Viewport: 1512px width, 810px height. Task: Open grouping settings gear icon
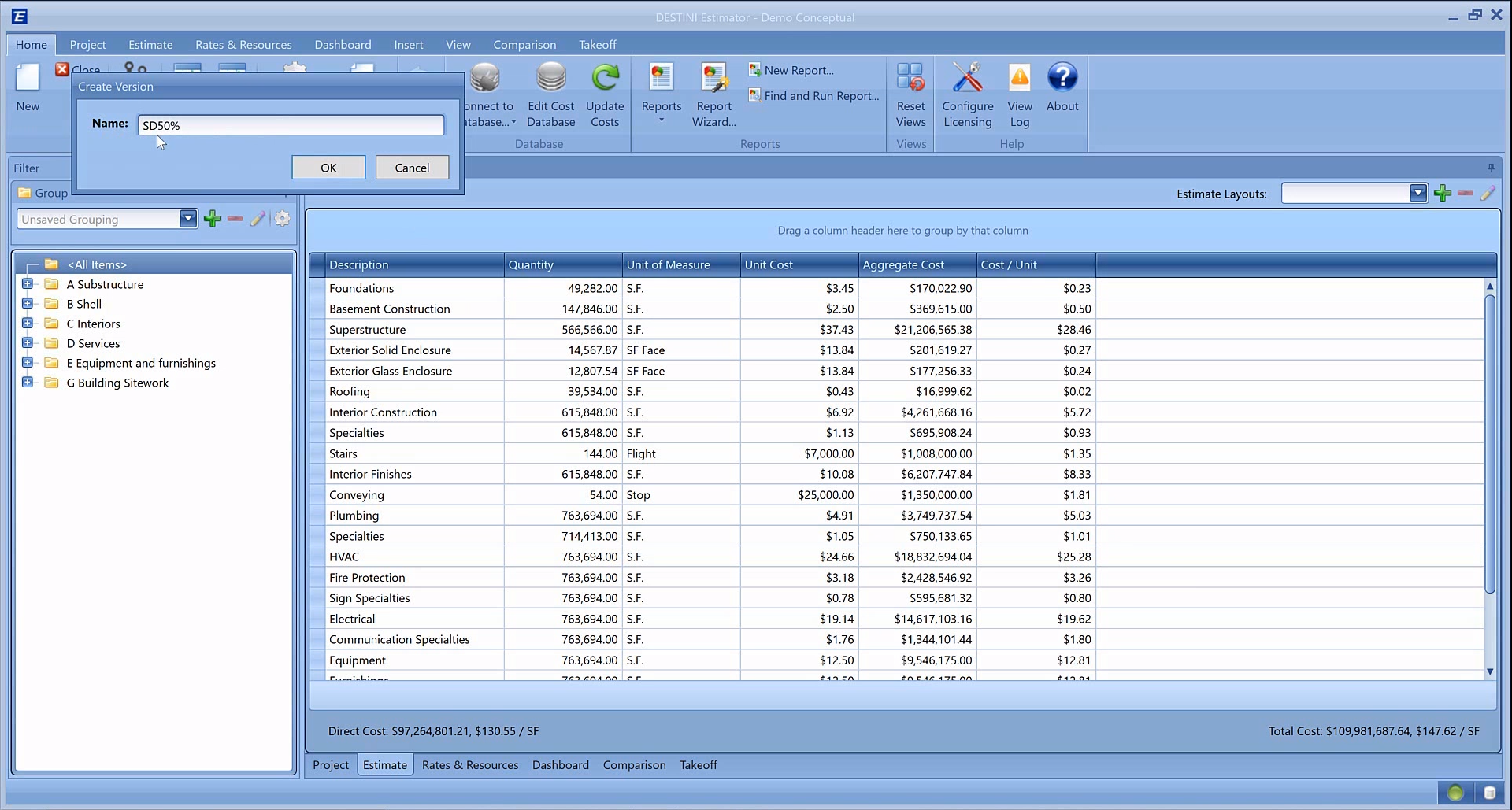(x=282, y=219)
